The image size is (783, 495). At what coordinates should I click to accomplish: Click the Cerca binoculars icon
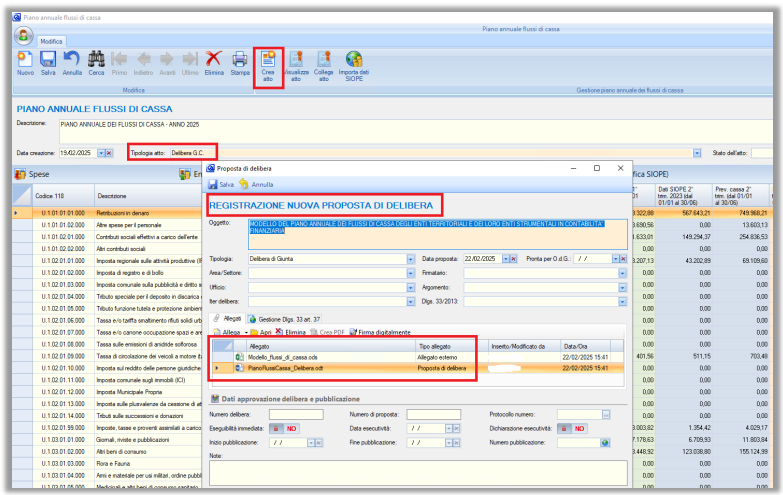tap(97, 61)
